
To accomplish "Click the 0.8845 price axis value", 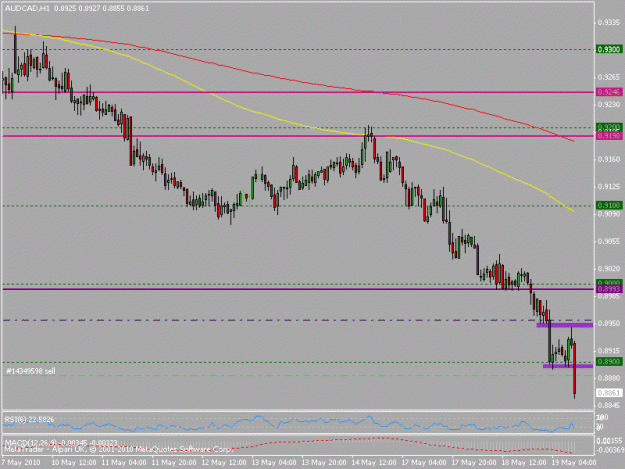I will click(x=609, y=405).
